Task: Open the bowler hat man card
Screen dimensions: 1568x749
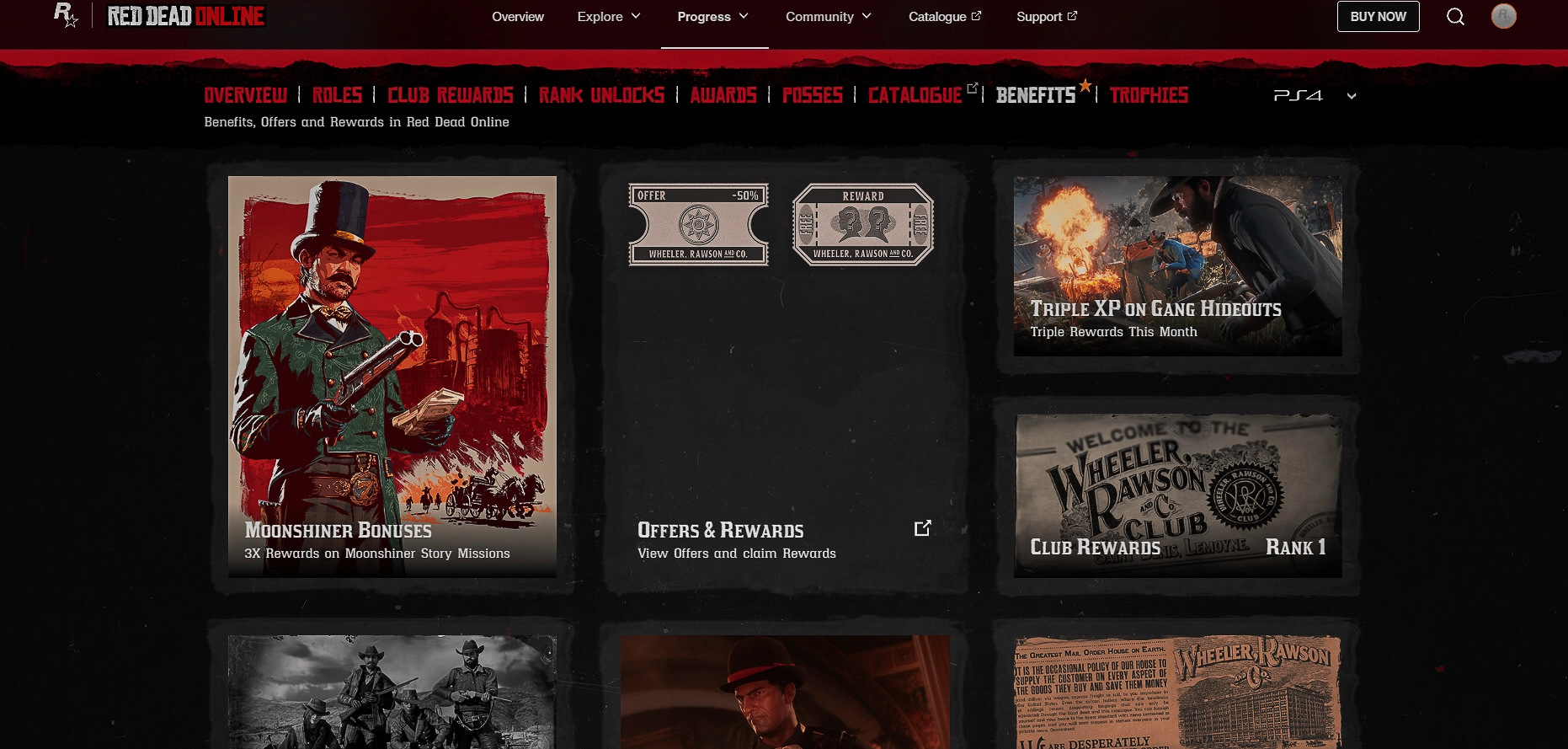Action: coord(785,692)
